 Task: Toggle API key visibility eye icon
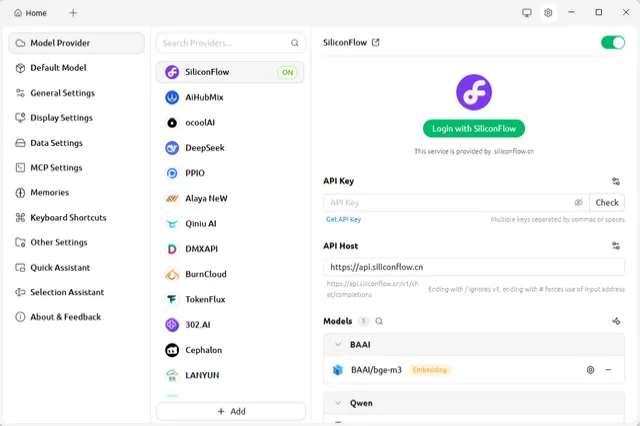pyautogui.click(x=578, y=203)
